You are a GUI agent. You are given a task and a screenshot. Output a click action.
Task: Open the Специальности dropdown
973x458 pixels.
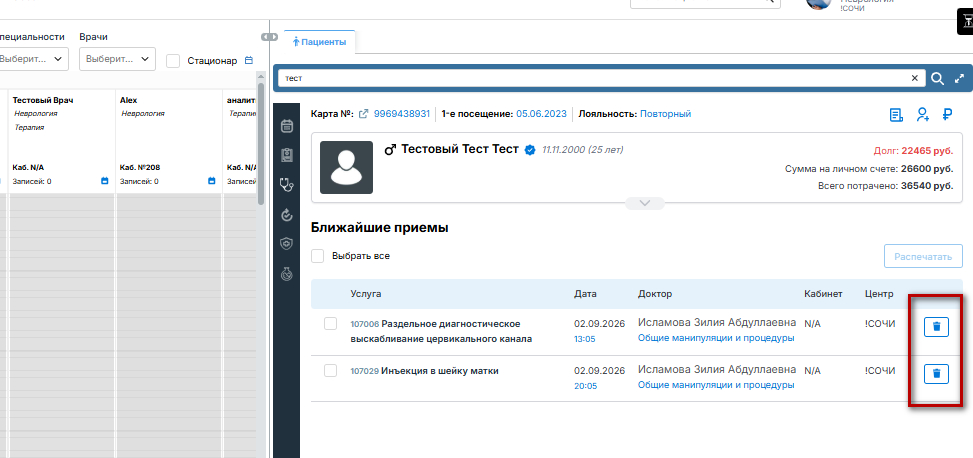click(x=32, y=59)
